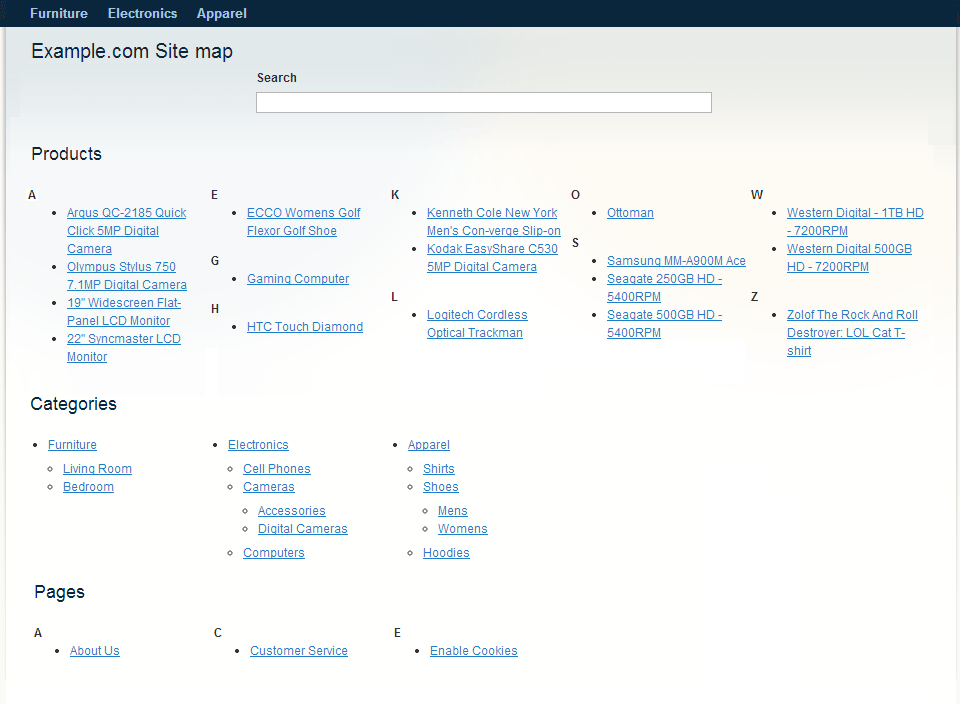This screenshot has width=960, height=704.
Task: Open the Enable Cookies page link
Action: pos(474,651)
